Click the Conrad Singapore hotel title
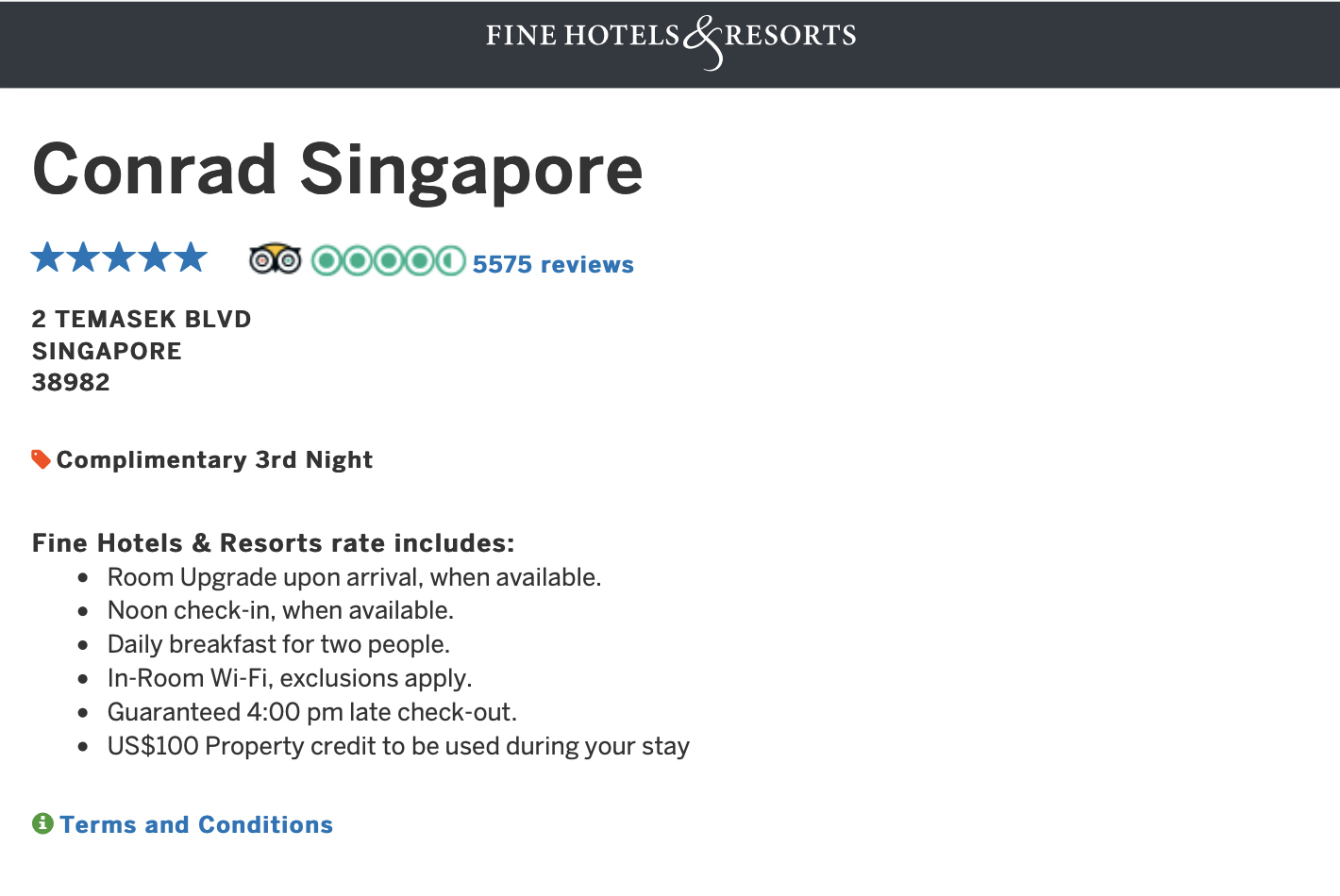 (x=337, y=171)
